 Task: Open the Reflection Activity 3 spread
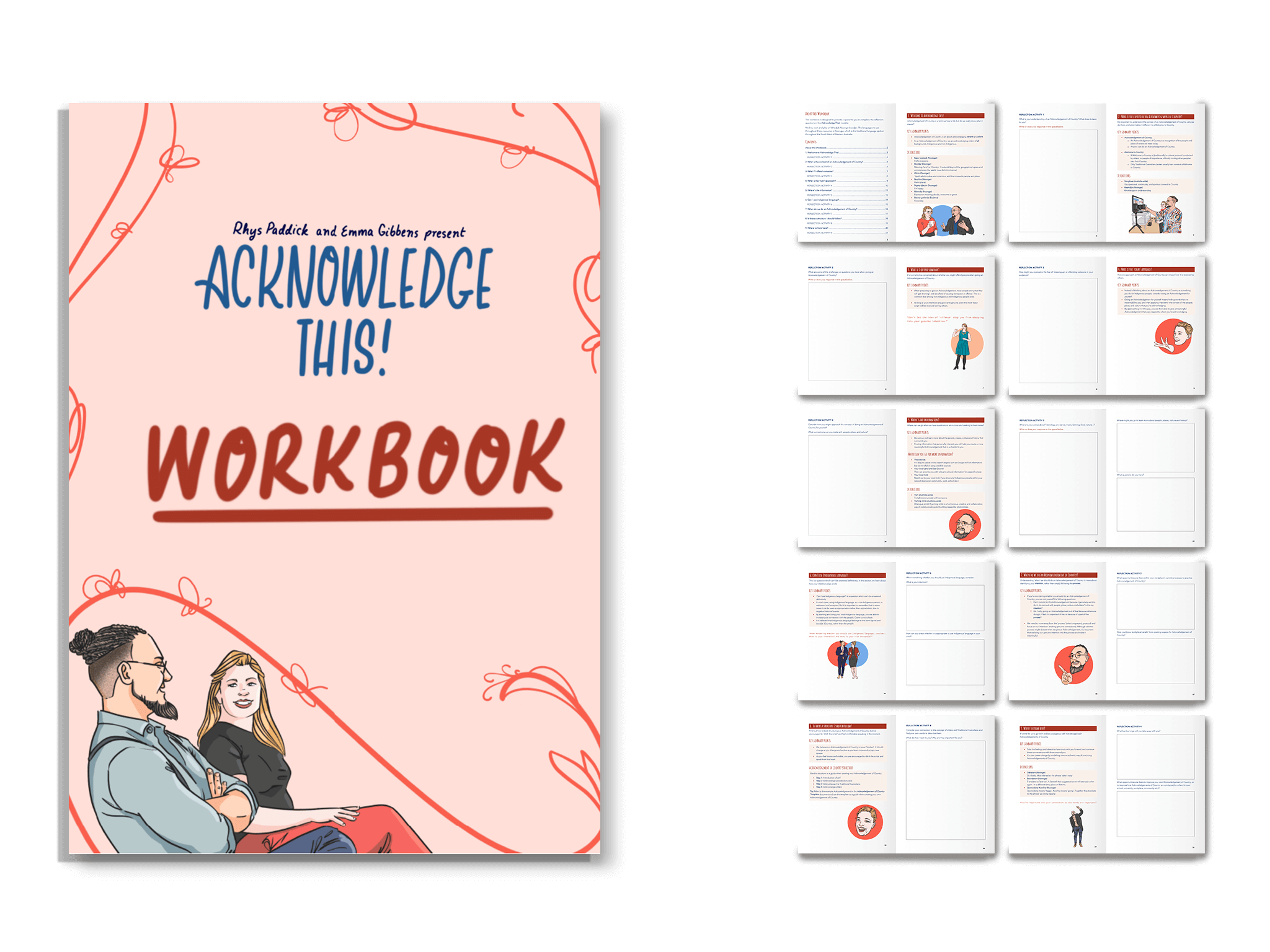pyautogui.click(x=1106, y=326)
